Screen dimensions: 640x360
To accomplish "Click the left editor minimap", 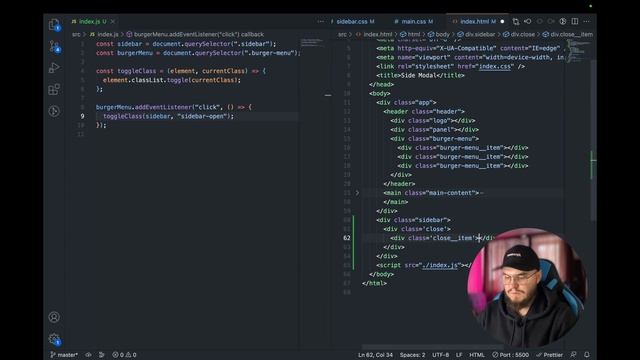I will coord(313,42).
